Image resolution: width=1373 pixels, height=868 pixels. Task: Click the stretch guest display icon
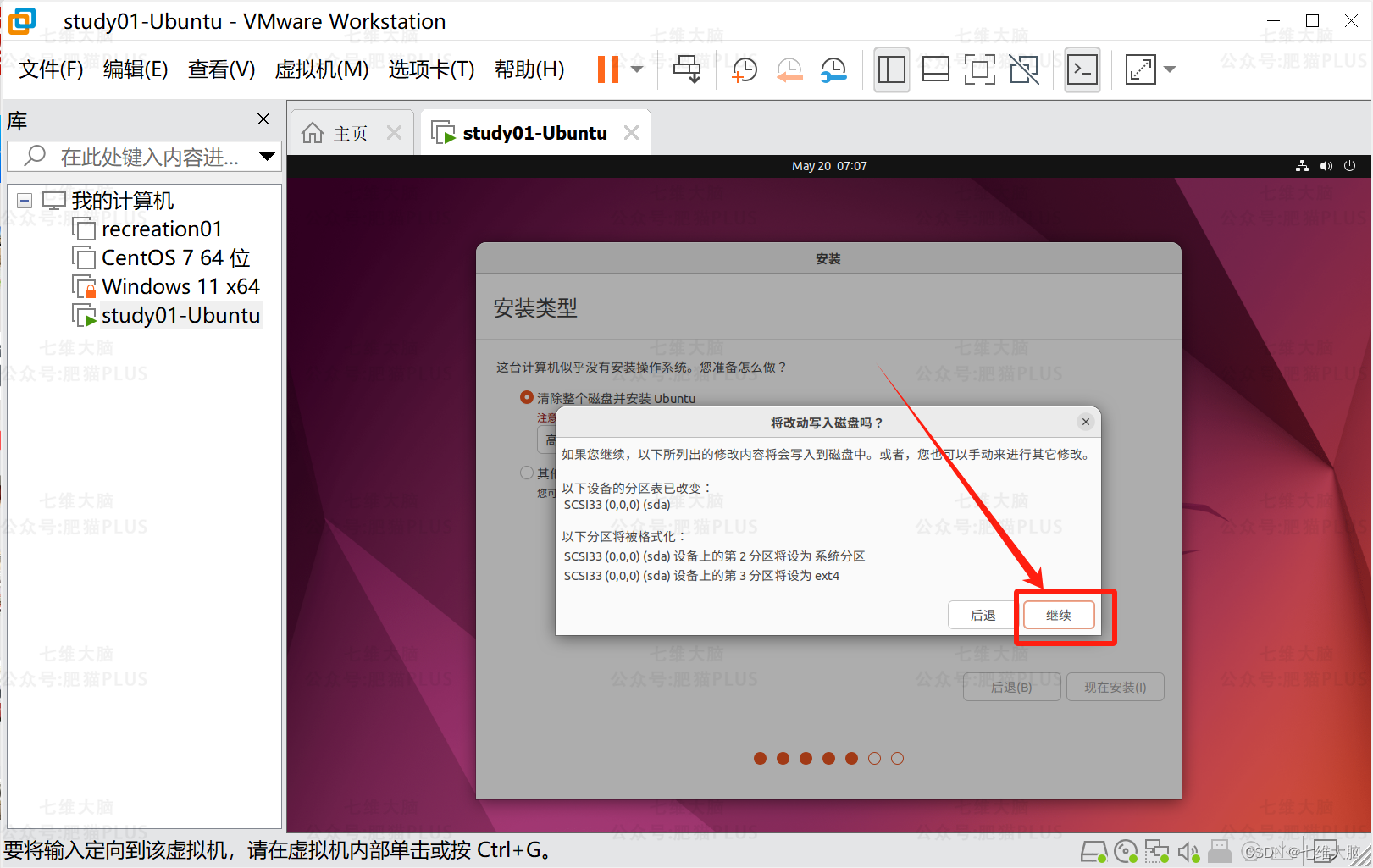[x=1140, y=69]
